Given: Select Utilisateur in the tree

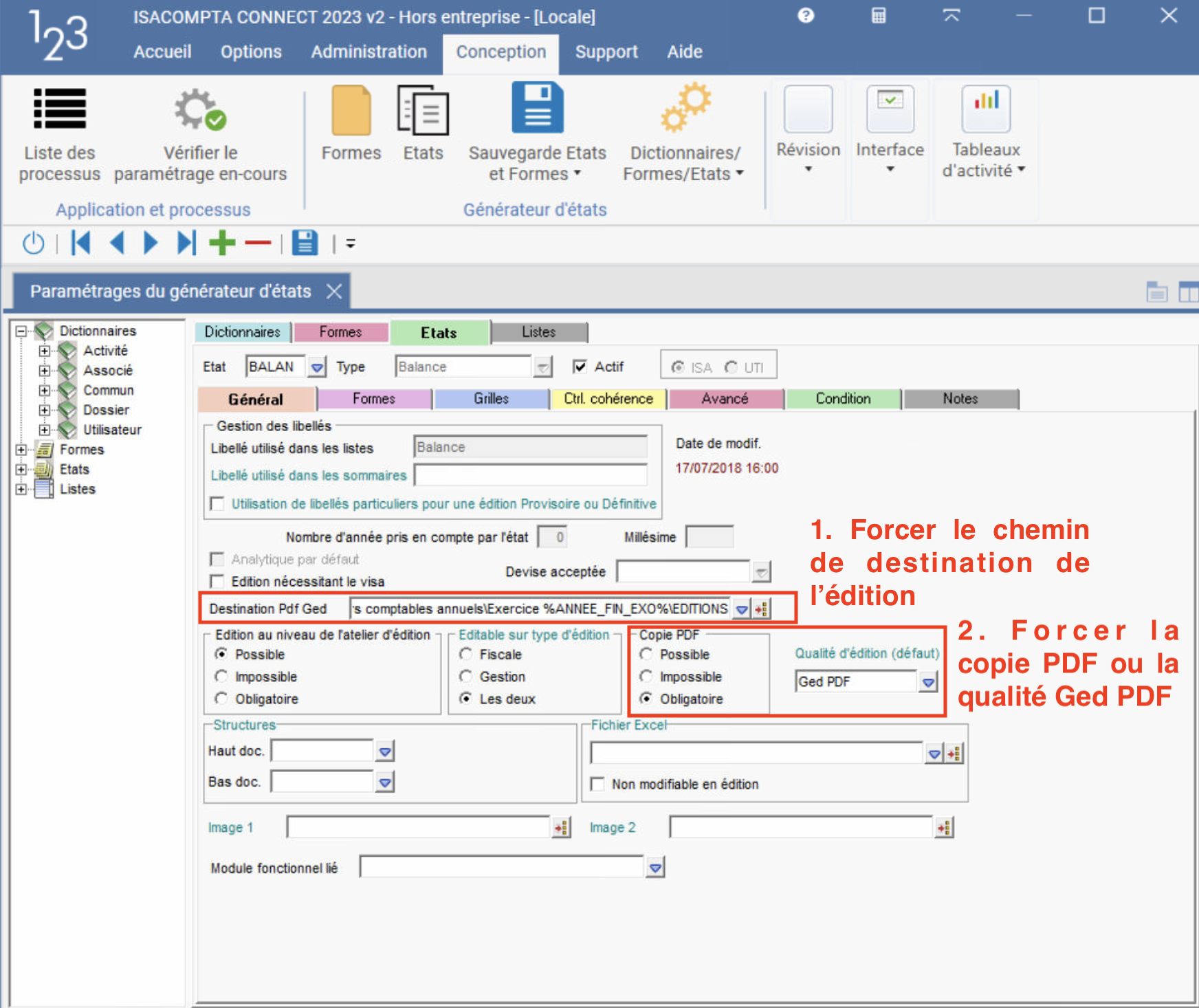Looking at the screenshot, I should coord(112,430).
